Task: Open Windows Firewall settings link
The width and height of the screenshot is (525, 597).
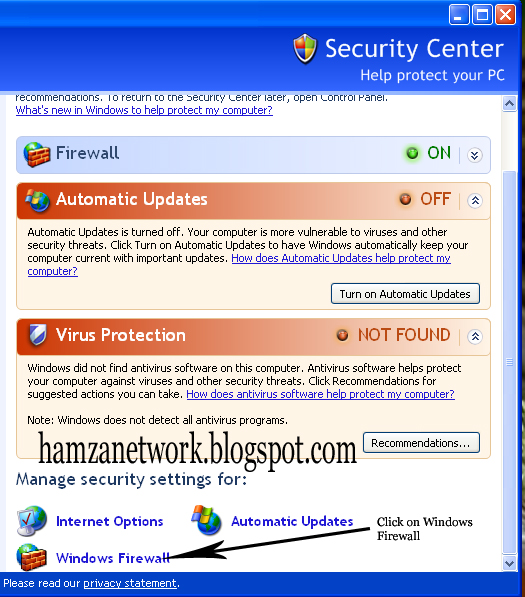Action: pos(113,558)
